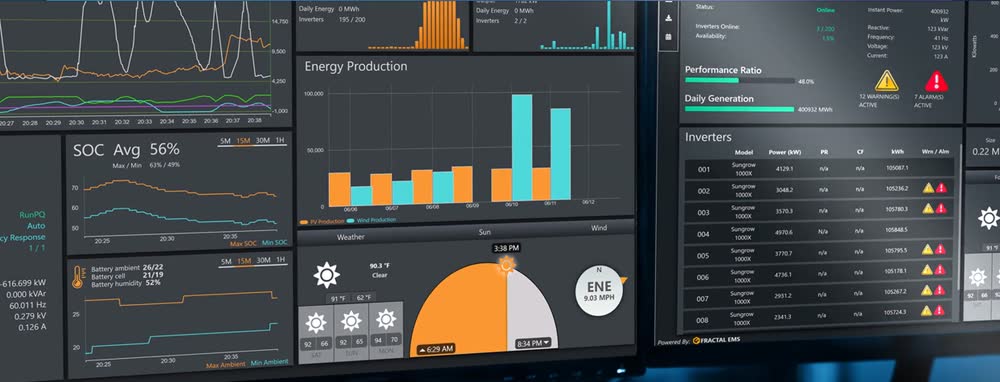Sort by Power (kW) column header

[x=784, y=153]
